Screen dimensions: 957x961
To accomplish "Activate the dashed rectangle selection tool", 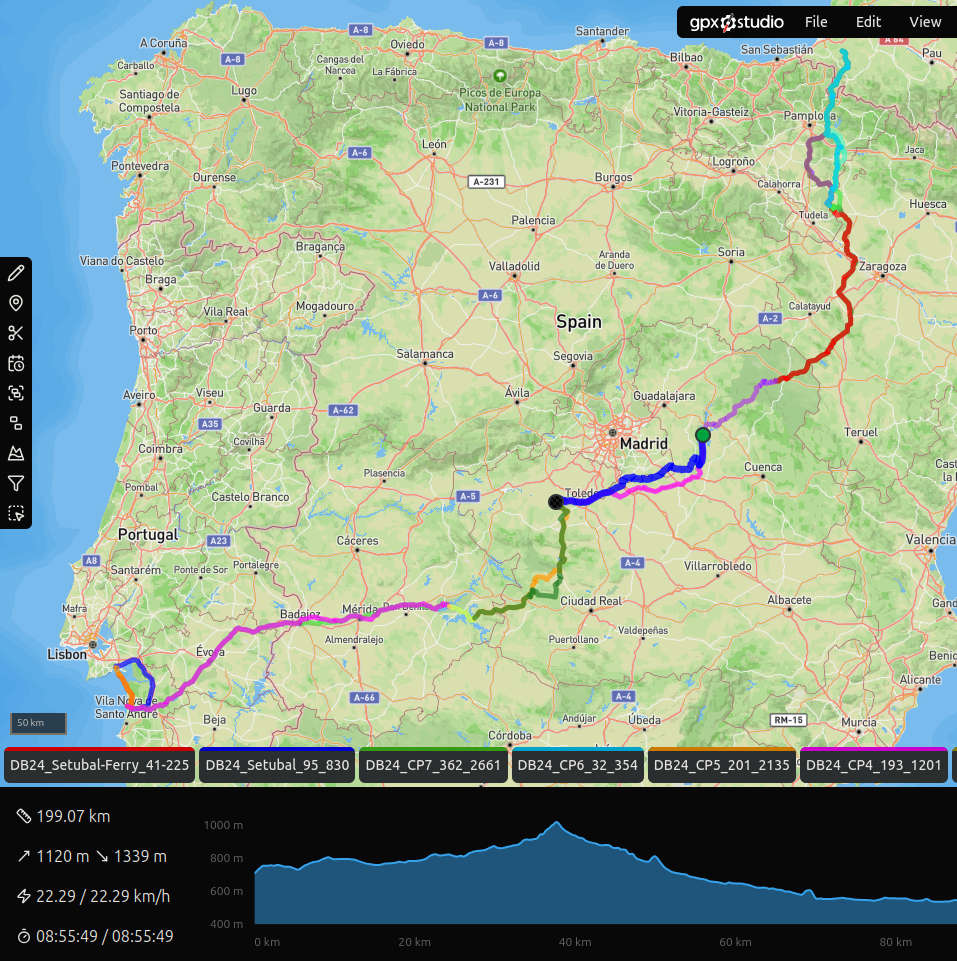I will pyautogui.click(x=15, y=513).
